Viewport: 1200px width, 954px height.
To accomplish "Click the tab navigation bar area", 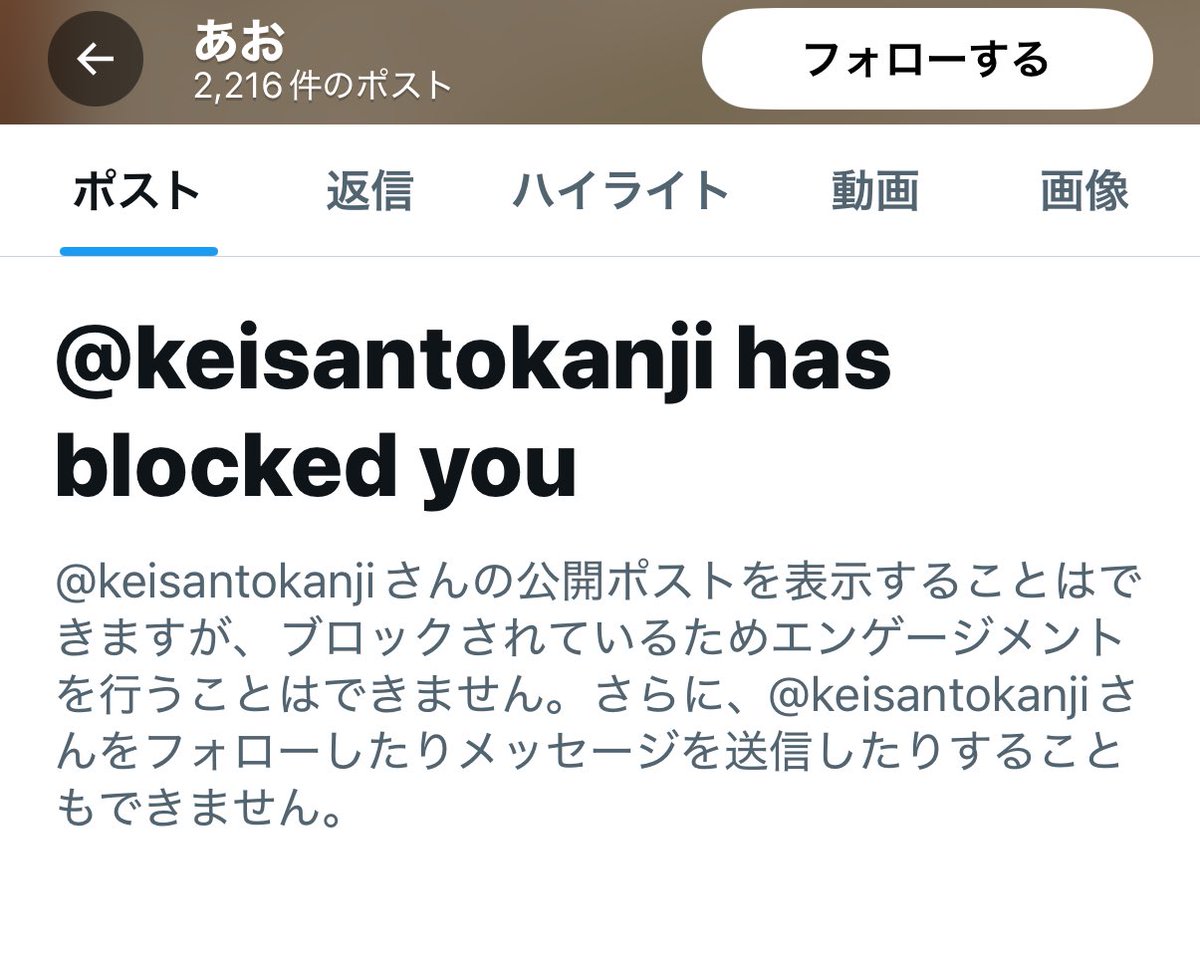I will [x=600, y=192].
